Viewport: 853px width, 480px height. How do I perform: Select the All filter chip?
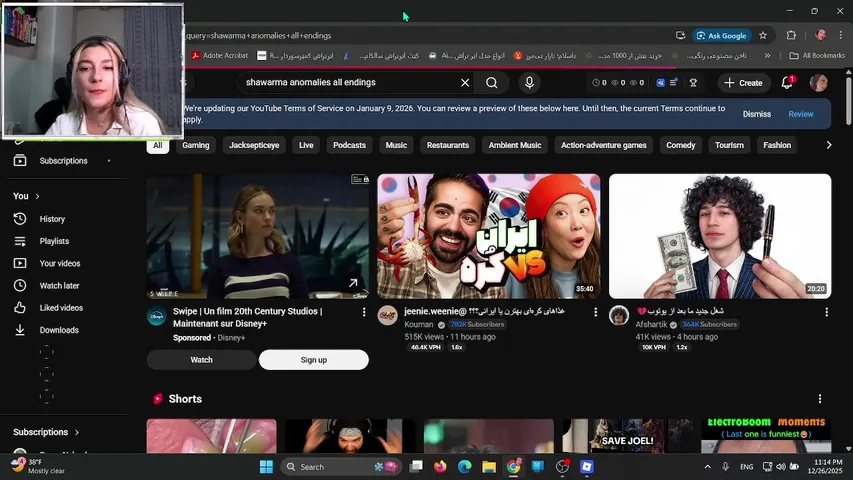[x=157, y=145]
